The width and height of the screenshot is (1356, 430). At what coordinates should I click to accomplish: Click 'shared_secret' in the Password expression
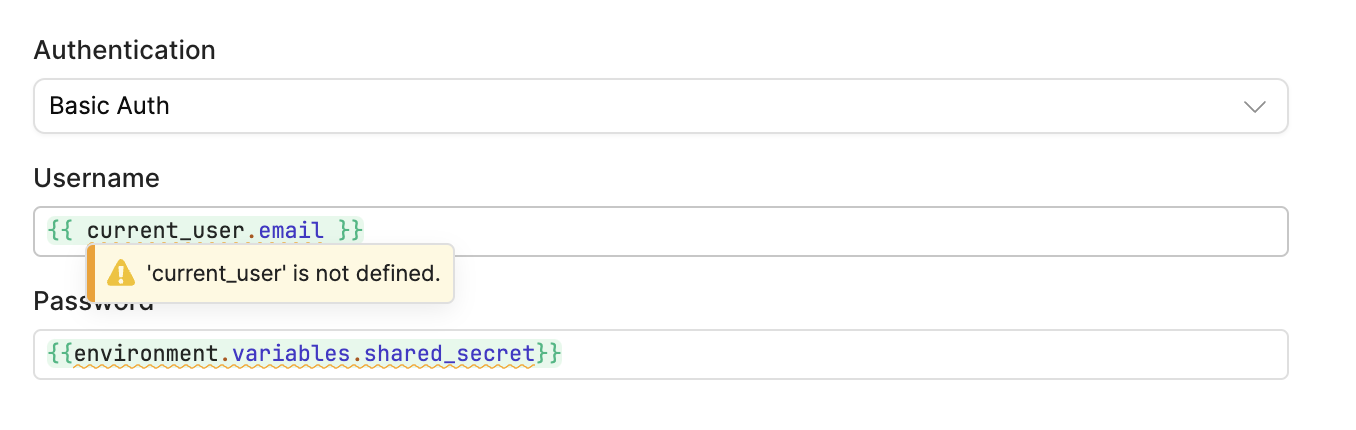coord(449,354)
